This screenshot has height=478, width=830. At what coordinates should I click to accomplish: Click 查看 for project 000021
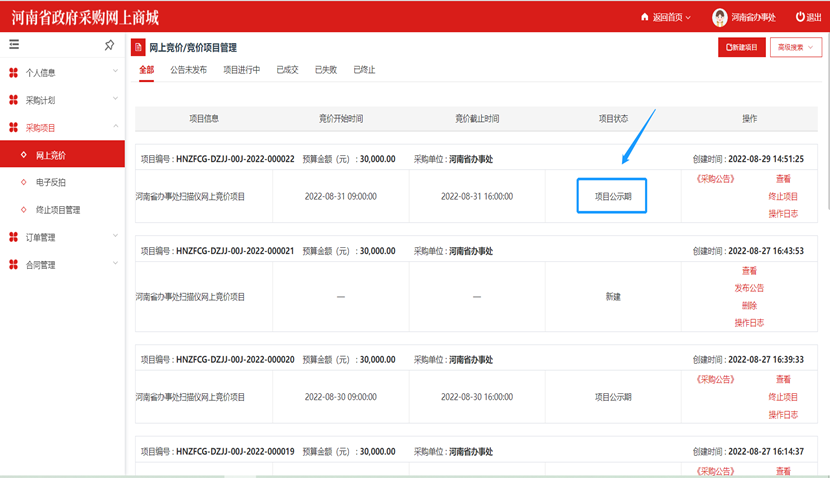point(749,271)
